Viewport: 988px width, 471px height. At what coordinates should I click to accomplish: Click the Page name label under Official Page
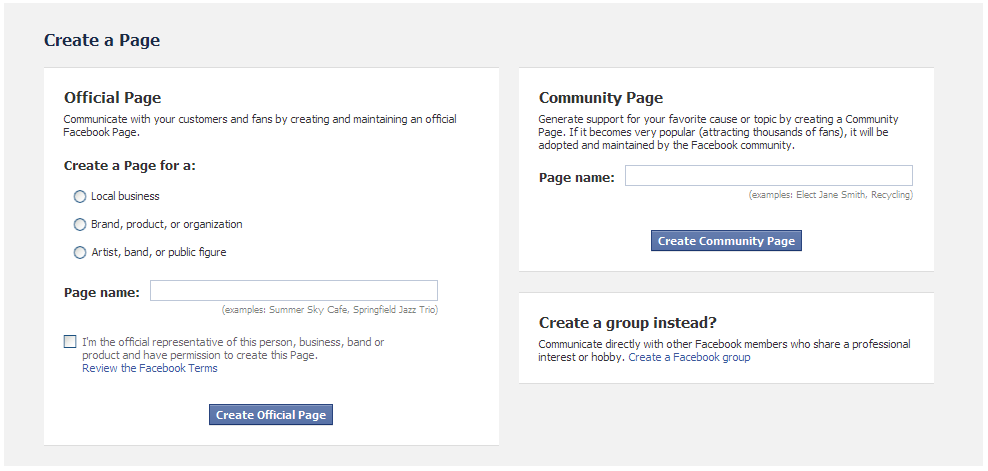[102, 293]
